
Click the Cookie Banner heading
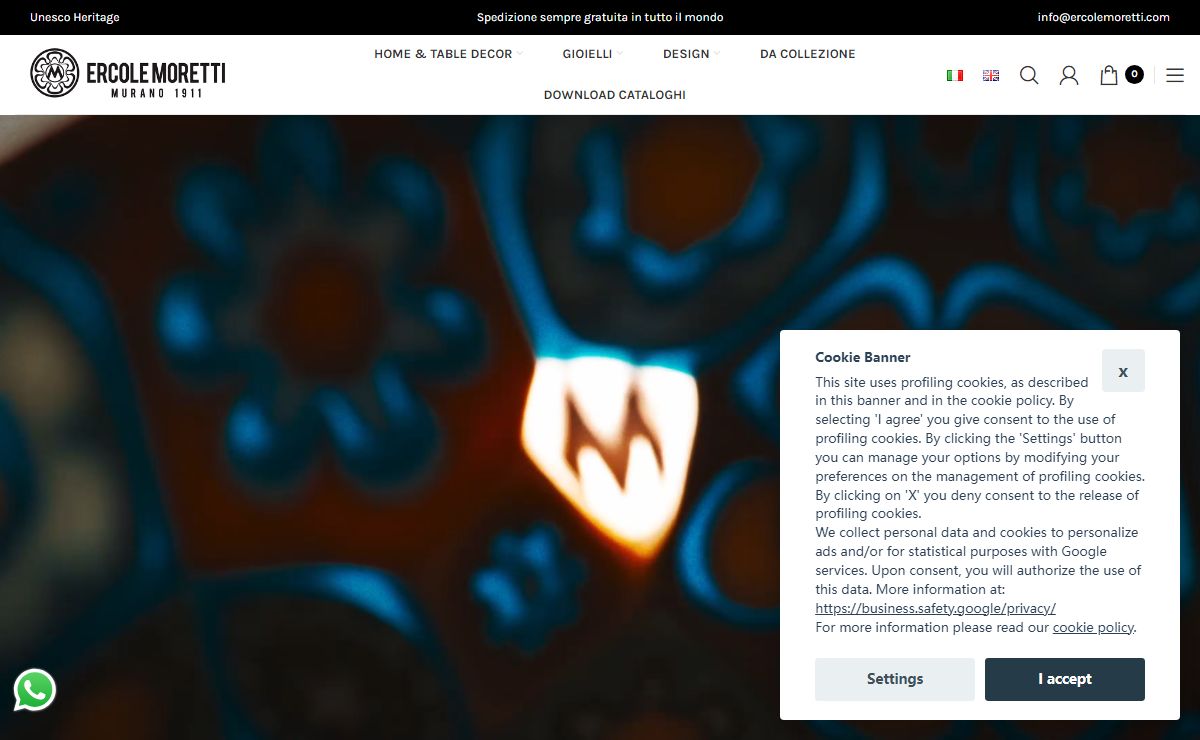point(863,357)
